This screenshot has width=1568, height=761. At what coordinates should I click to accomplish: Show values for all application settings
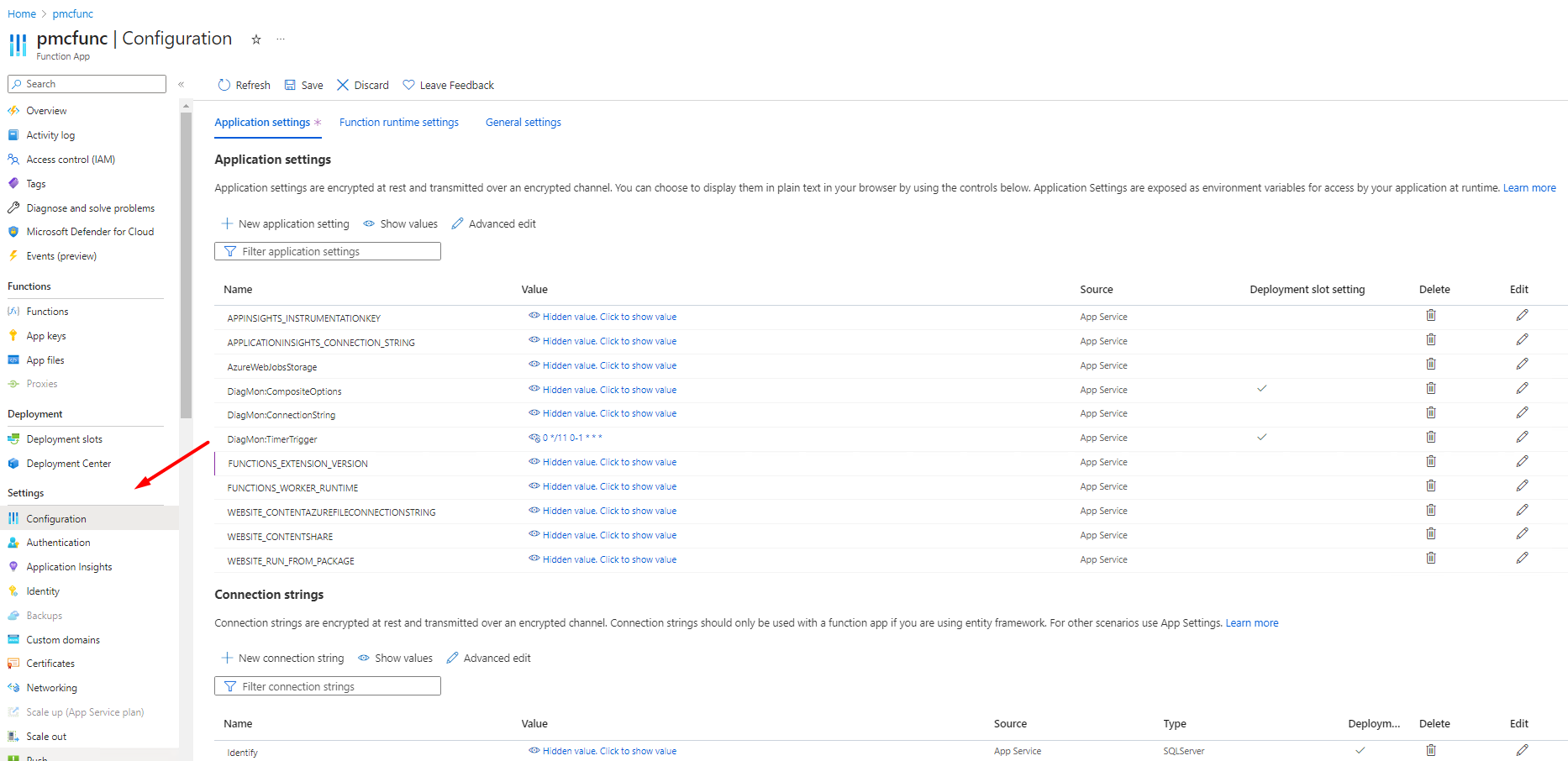click(400, 224)
